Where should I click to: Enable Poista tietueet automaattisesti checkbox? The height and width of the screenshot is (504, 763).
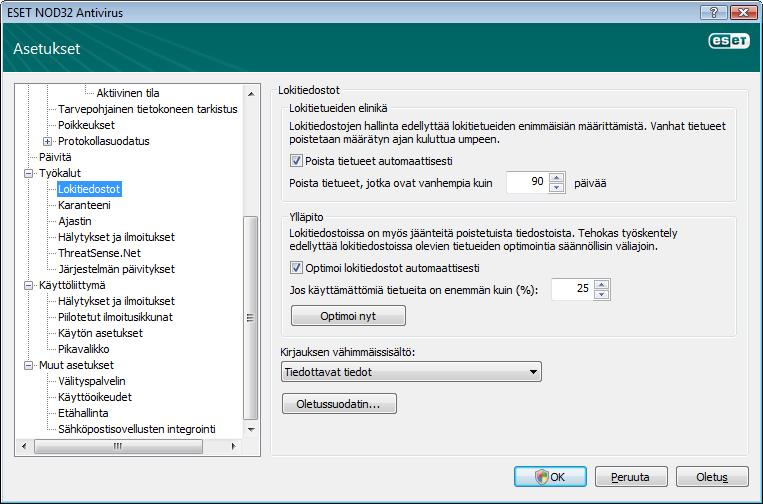pos(296,161)
